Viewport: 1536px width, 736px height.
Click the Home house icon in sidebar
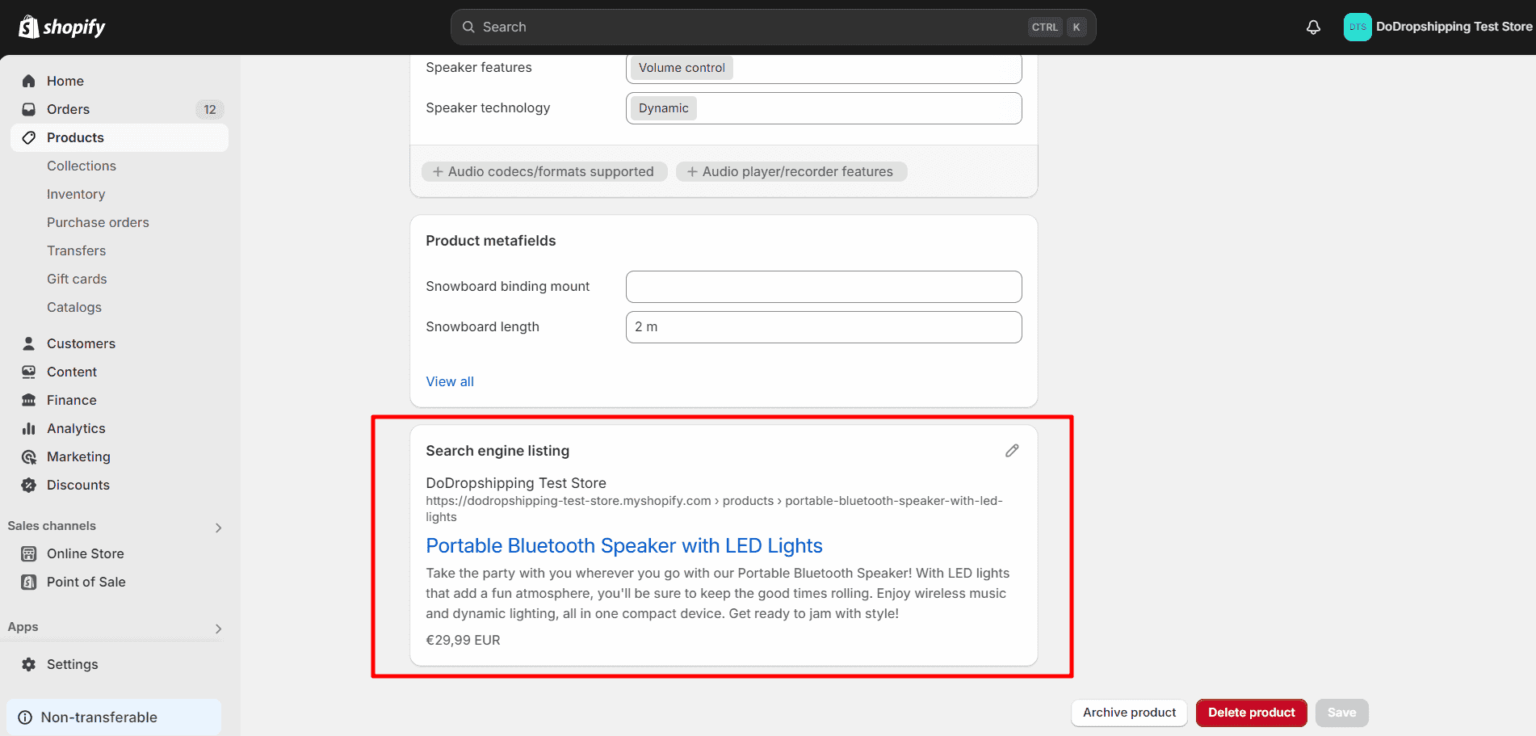(x=29, y=81)
